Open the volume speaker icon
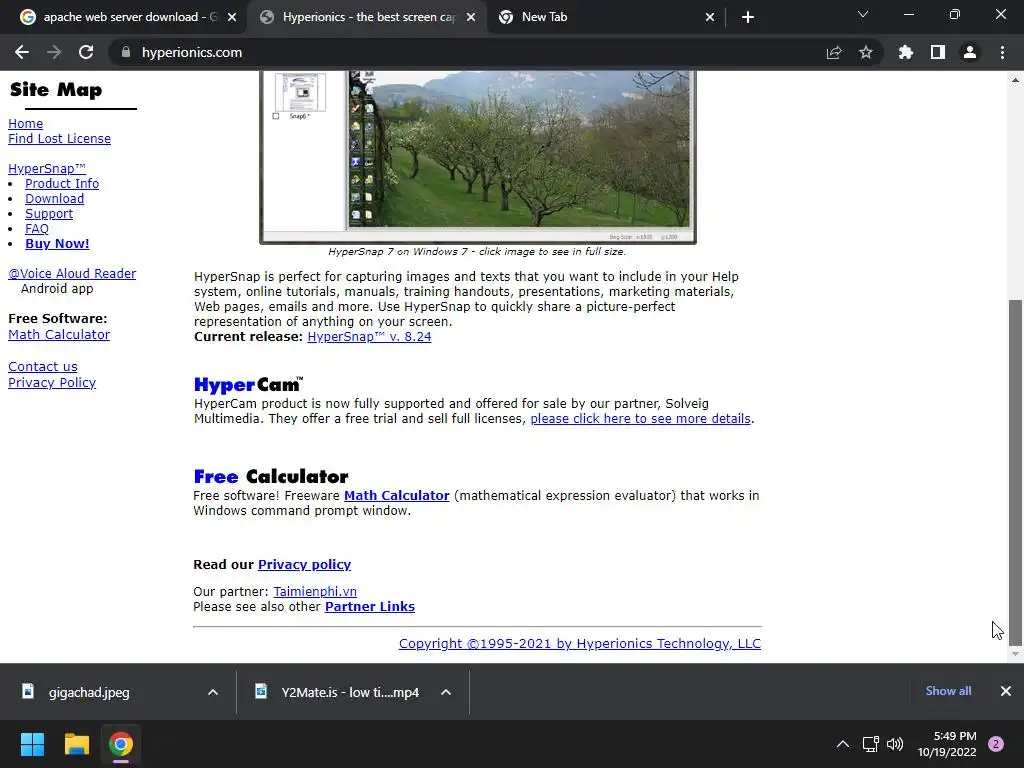This screenshot has height=768, width=1024. coord(895,744)
